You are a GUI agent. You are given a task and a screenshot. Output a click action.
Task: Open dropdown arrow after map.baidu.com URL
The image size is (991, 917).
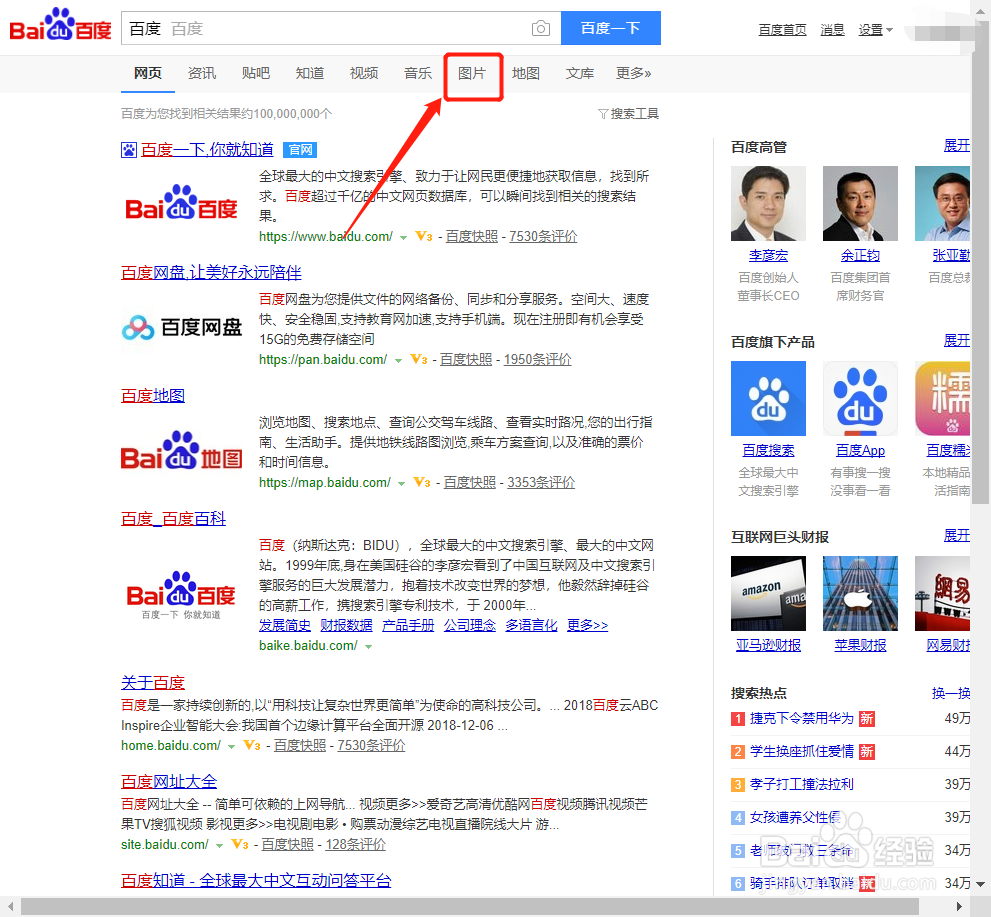coord(401,484)
